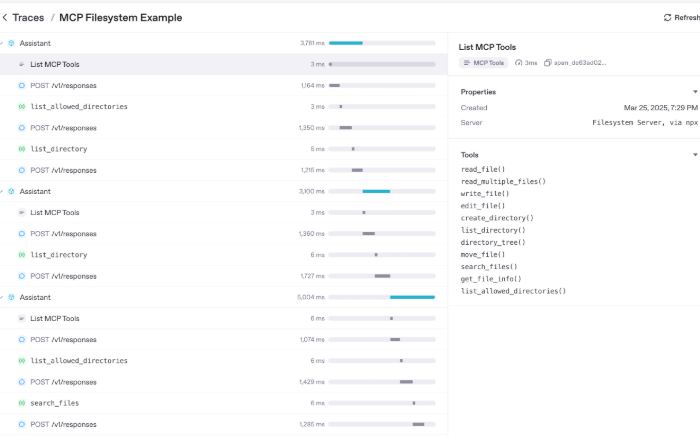This screenshot has width=700, height=436.
Task: Click the search_files function icon
Action: 22,403
